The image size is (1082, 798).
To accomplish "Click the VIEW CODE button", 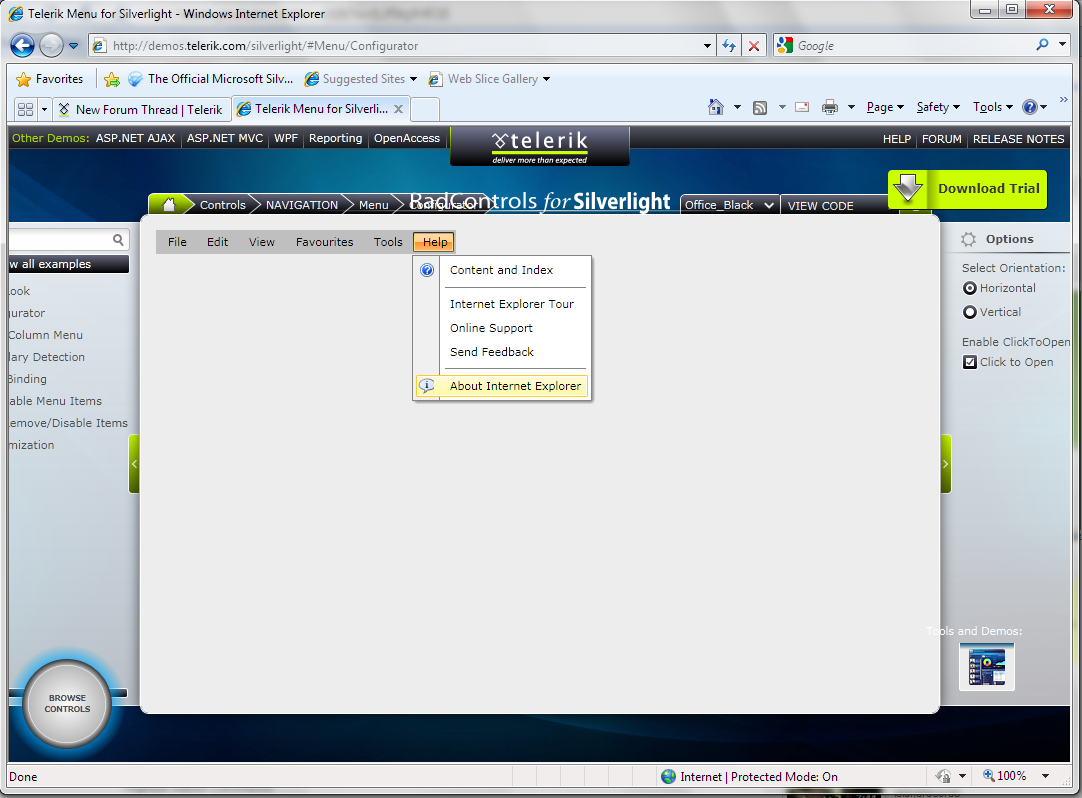I will (x=820, y=206).
